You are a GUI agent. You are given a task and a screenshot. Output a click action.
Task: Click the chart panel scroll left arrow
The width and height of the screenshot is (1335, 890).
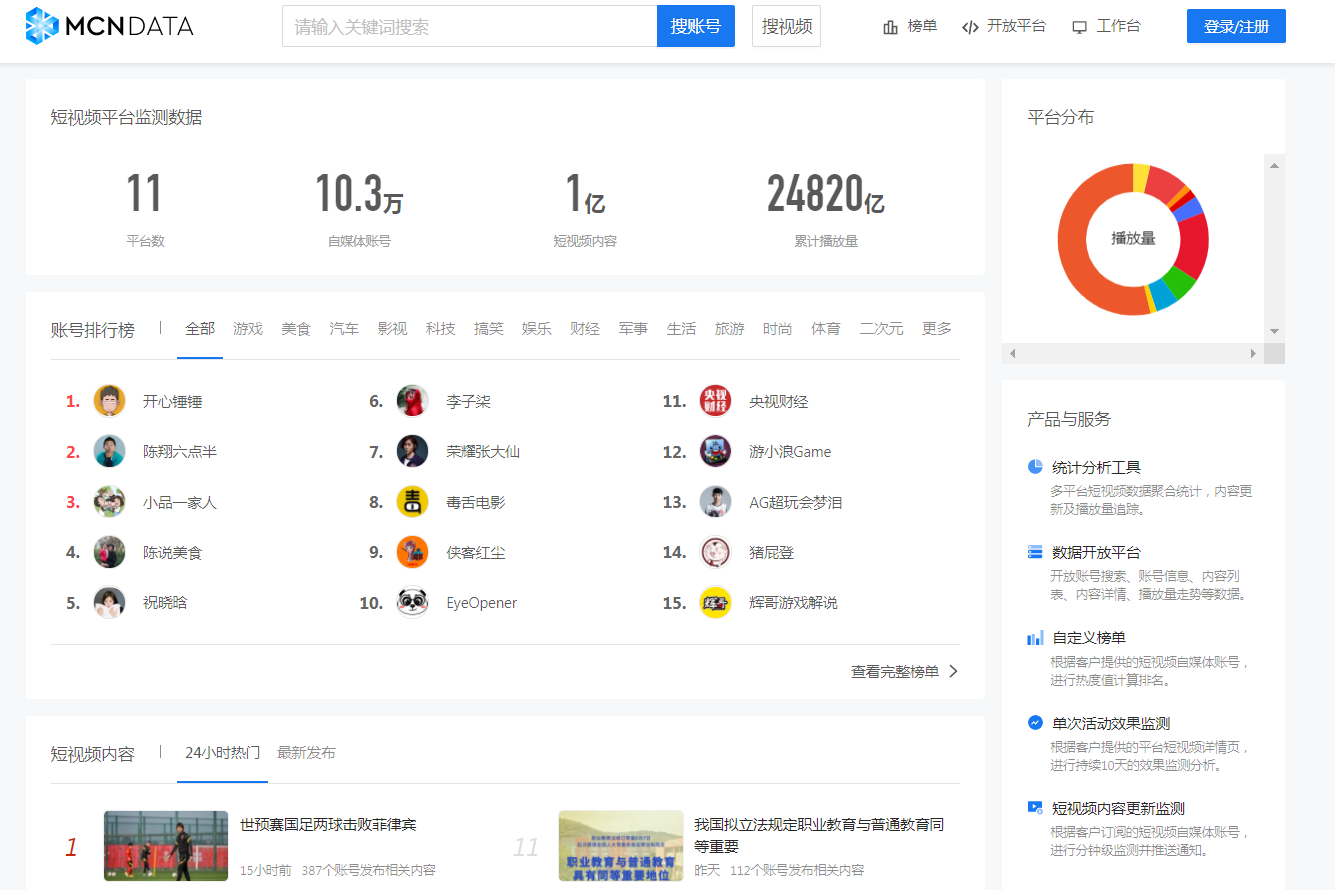[x=1012, y=354]
